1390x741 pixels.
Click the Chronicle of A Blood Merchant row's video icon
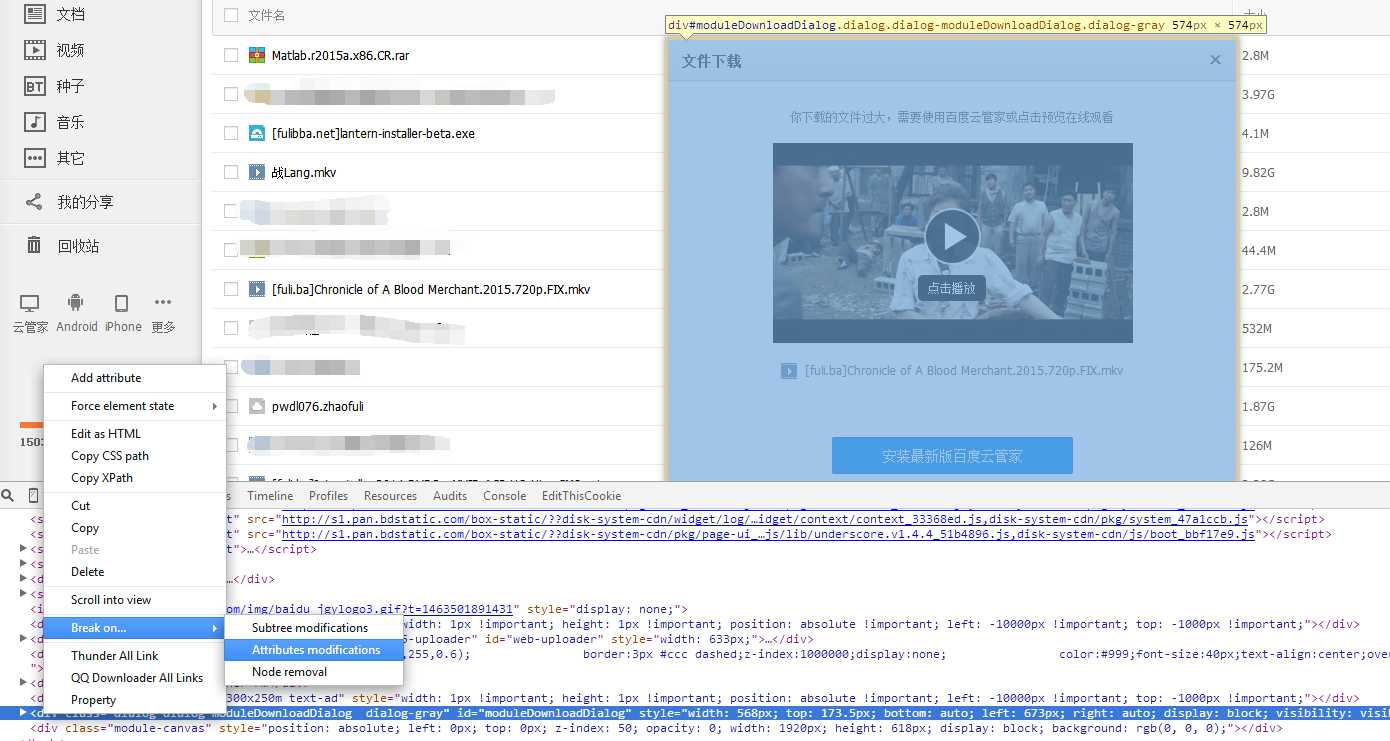tap(257, 289)
